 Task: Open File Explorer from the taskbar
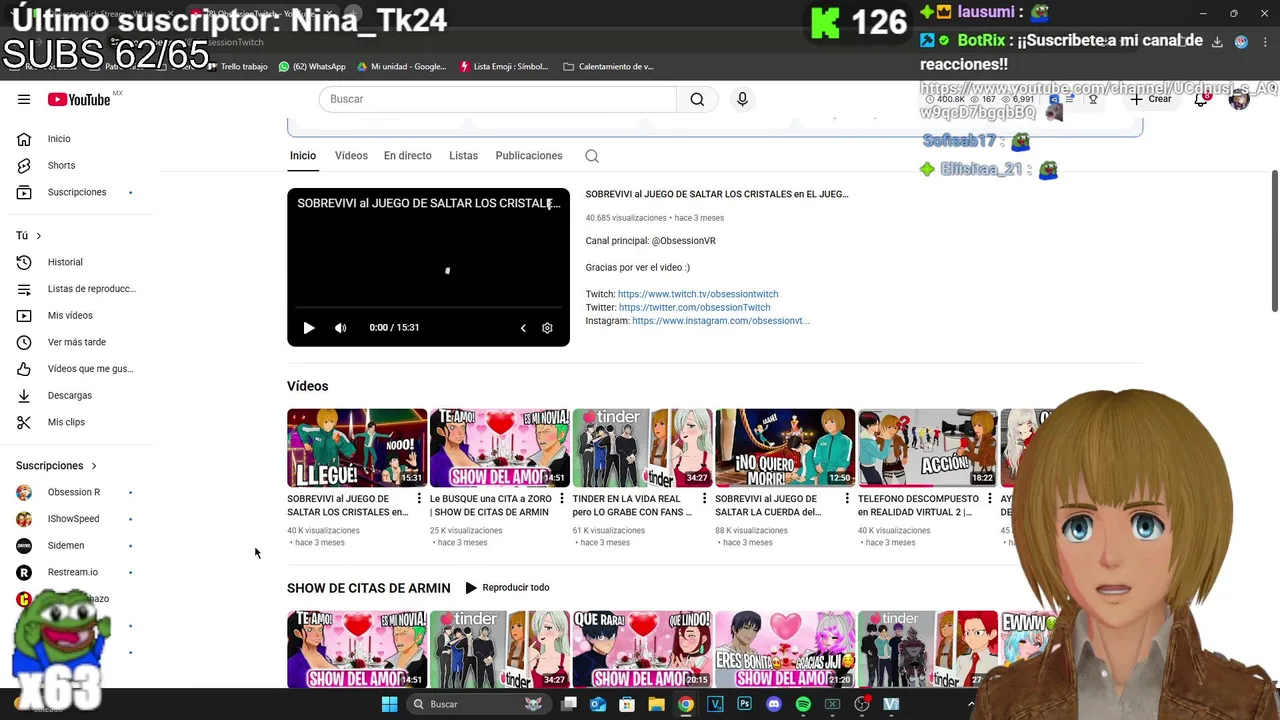point(656,704)
